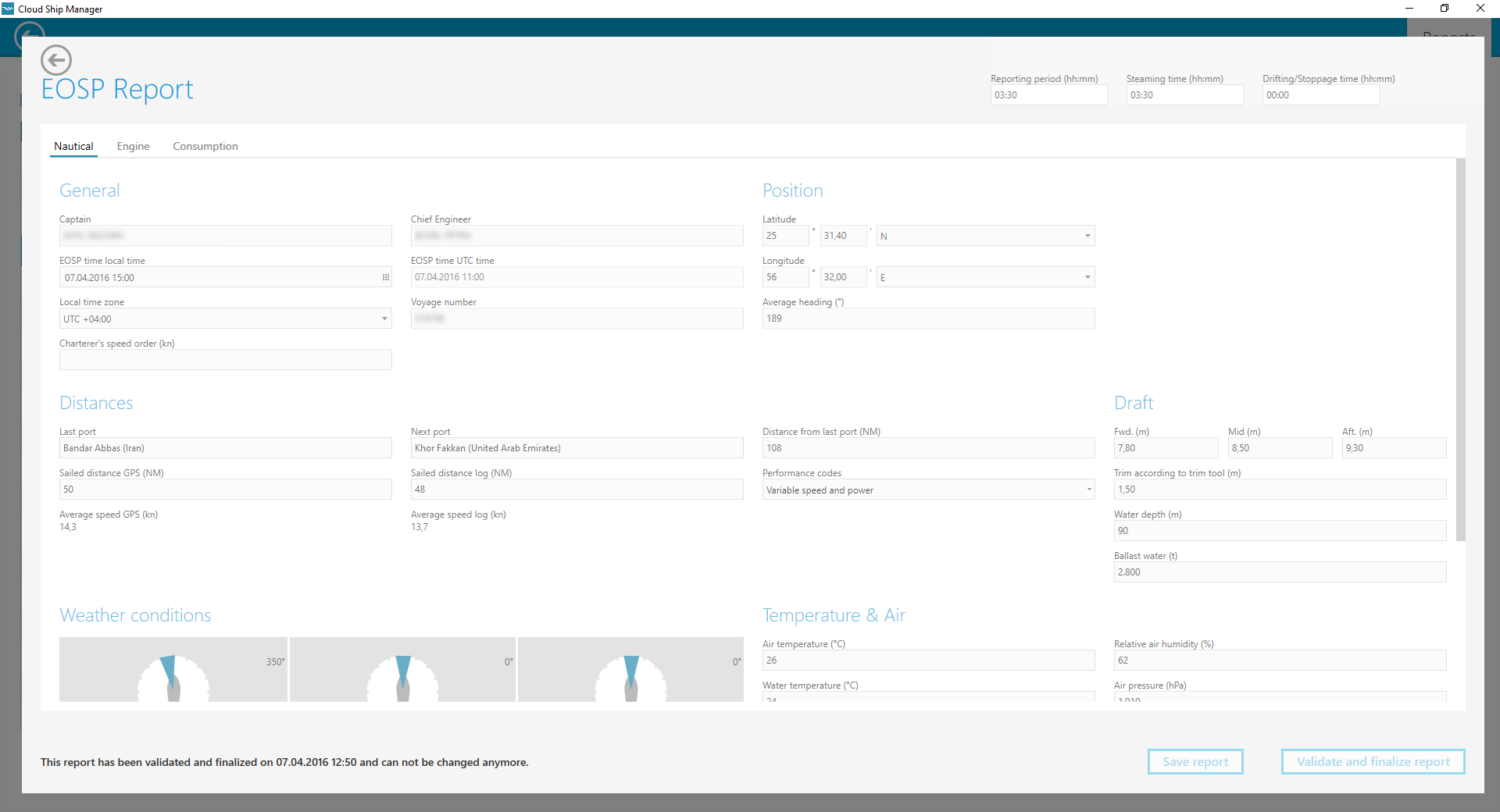Restore down the application window
Screen dimensions: 1500x812
point(1445,9)
